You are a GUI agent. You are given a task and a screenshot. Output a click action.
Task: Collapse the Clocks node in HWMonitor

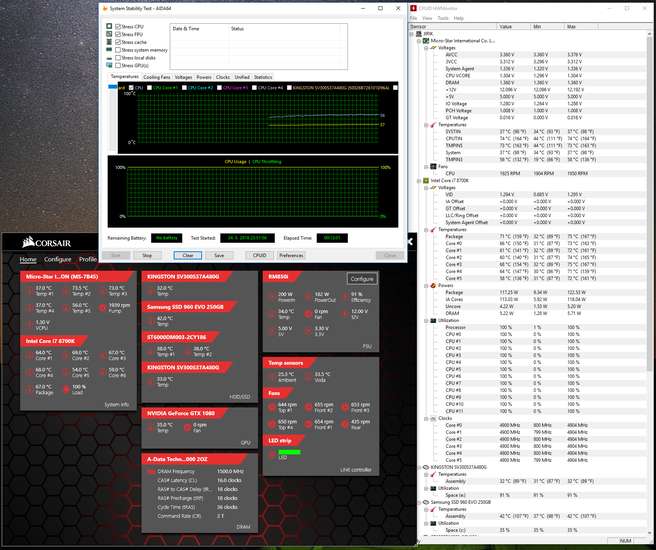[426, 418]
